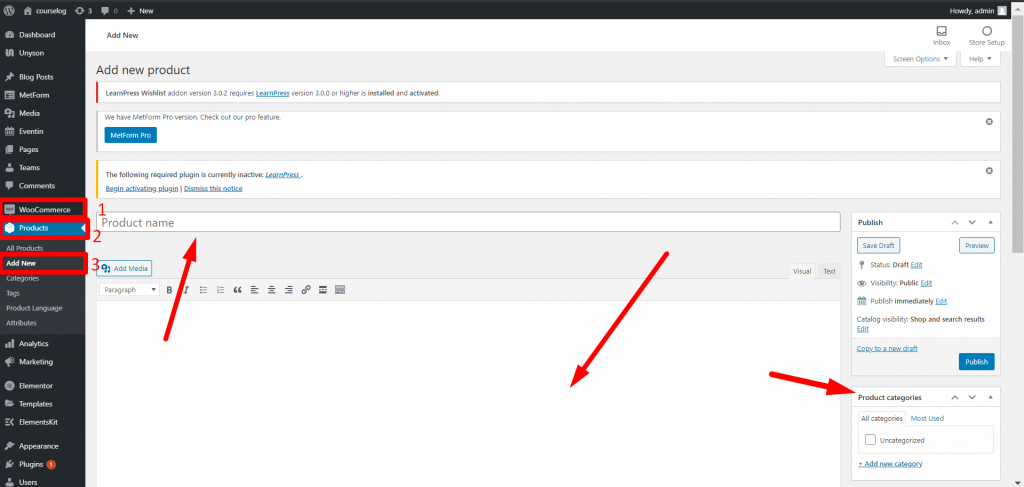Open the Store Setup icon

(986, 35)
